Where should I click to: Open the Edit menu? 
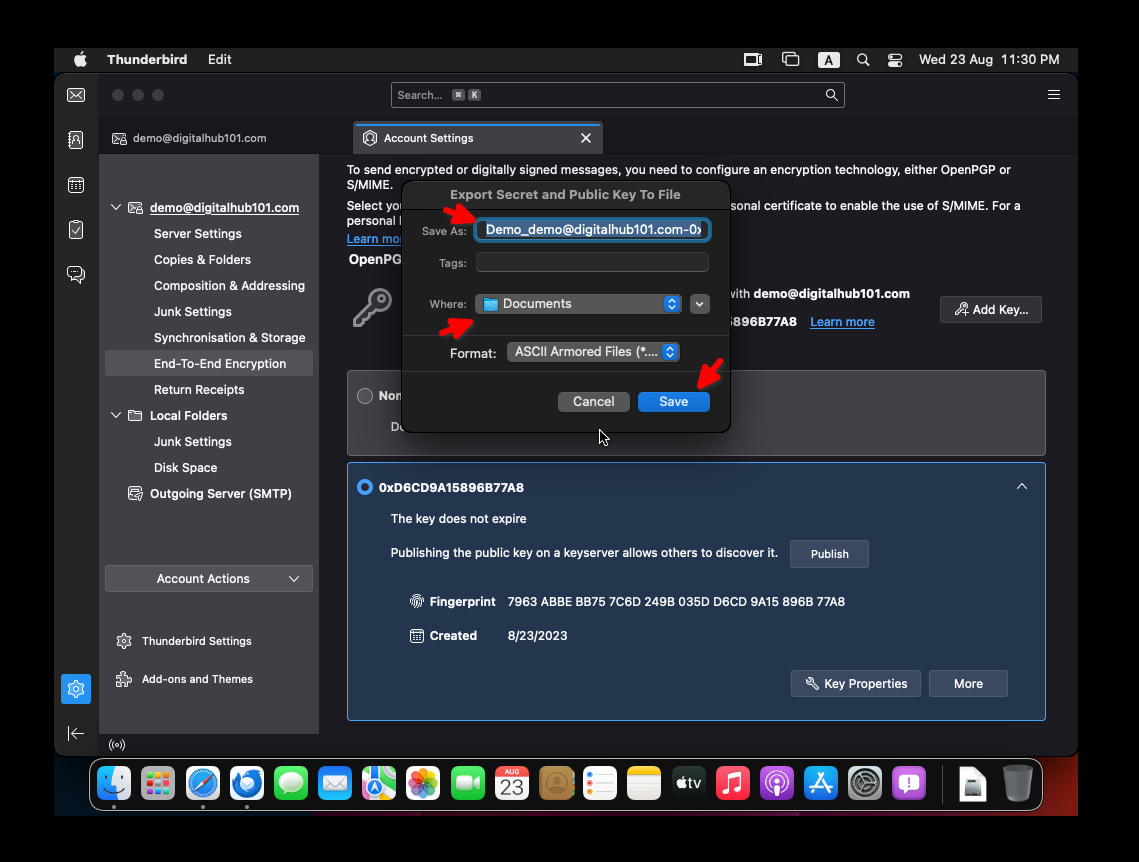[219, 60]
